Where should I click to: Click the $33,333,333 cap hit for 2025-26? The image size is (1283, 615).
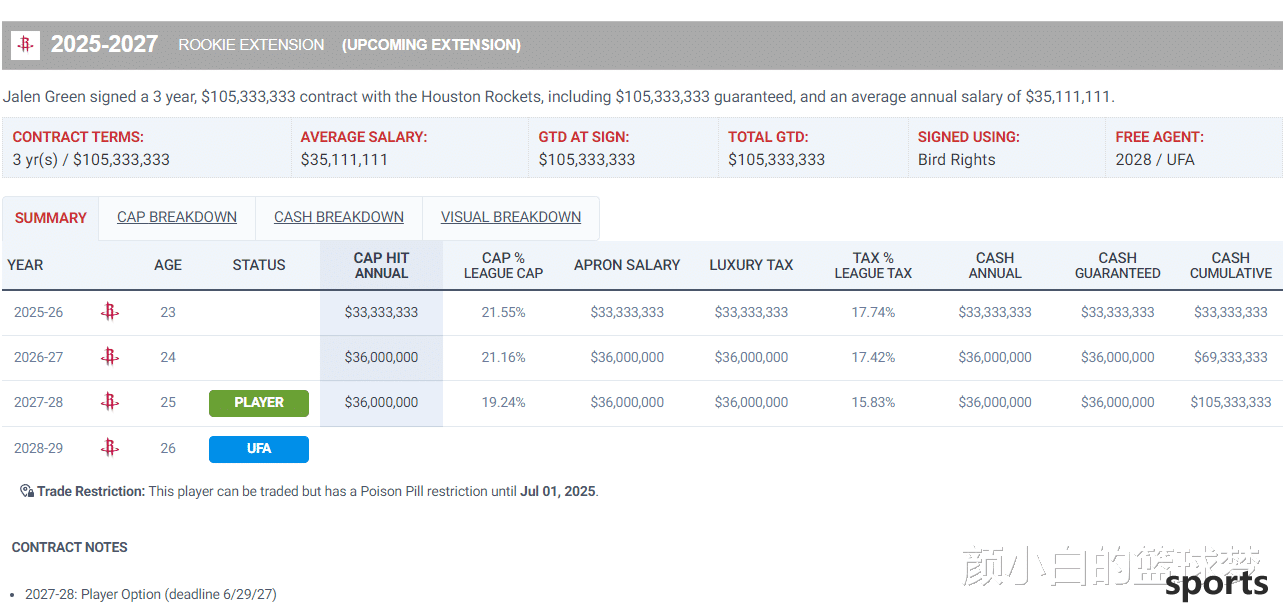(382, 312)
